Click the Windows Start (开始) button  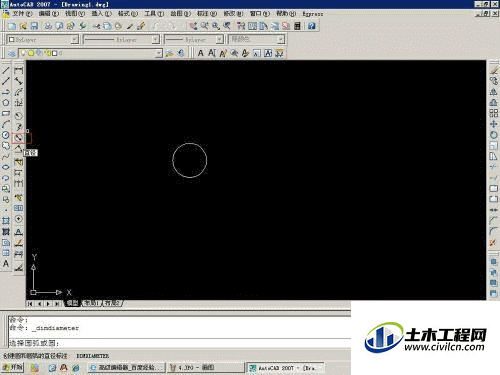click(x=12, y=367)
